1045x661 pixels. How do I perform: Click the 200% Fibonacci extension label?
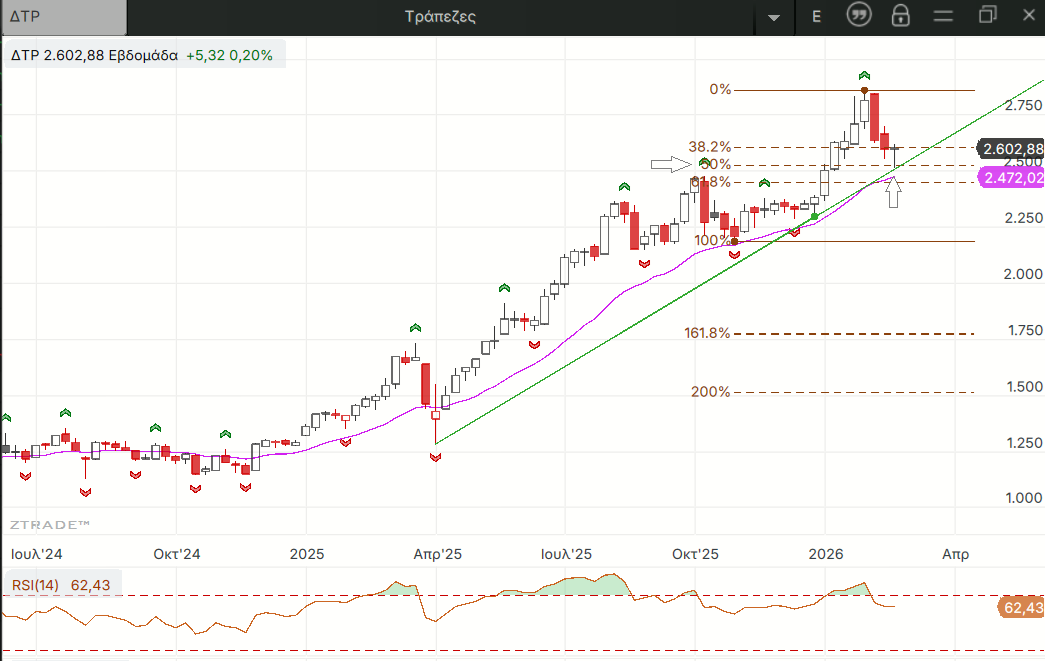pos(710,392)
